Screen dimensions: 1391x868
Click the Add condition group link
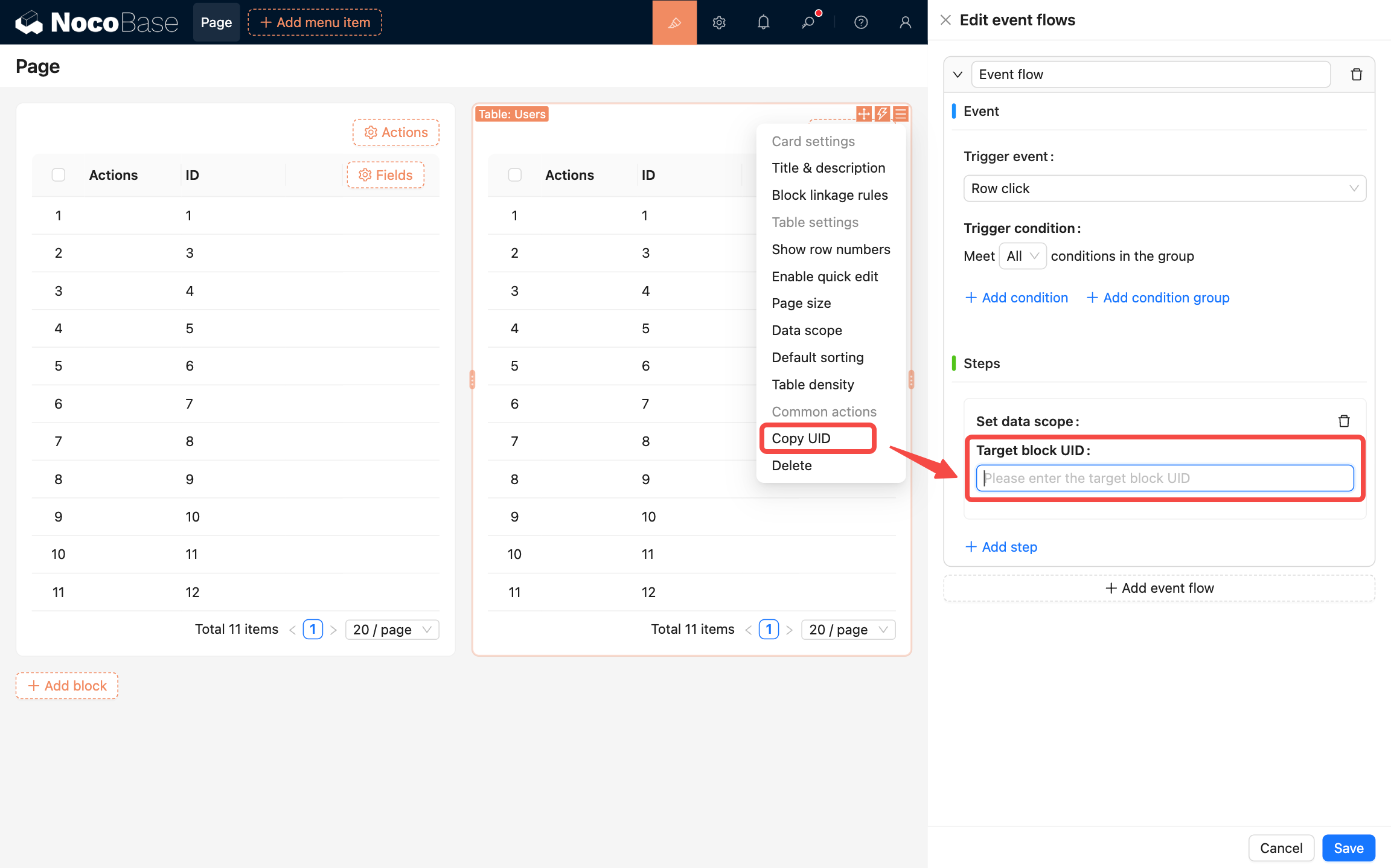click(1158, 298)
